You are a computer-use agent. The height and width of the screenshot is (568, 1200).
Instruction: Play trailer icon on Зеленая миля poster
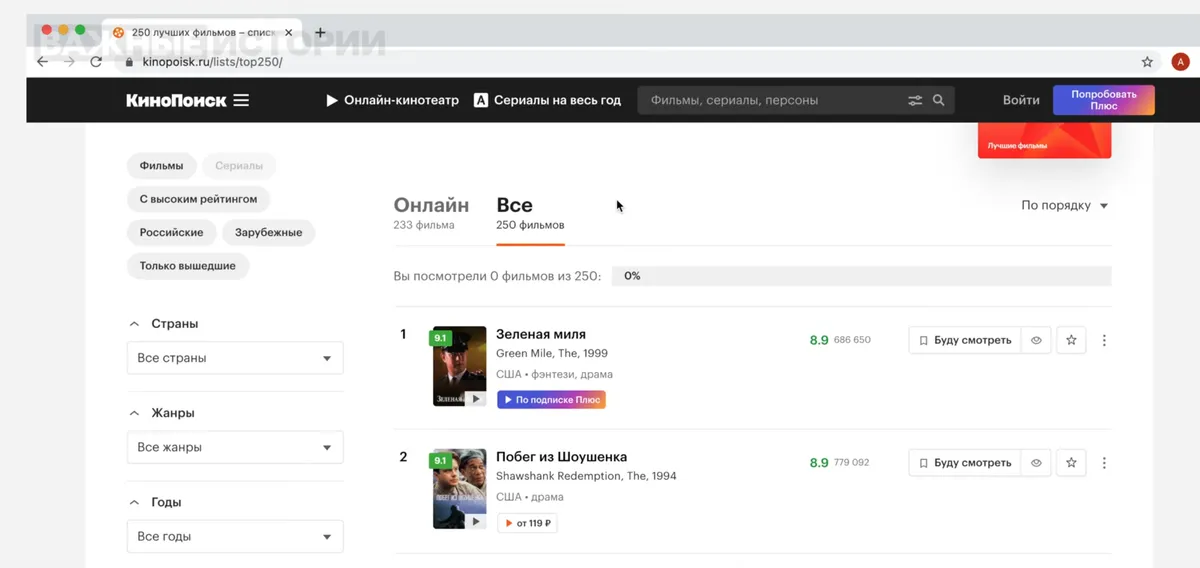(476, 399)
